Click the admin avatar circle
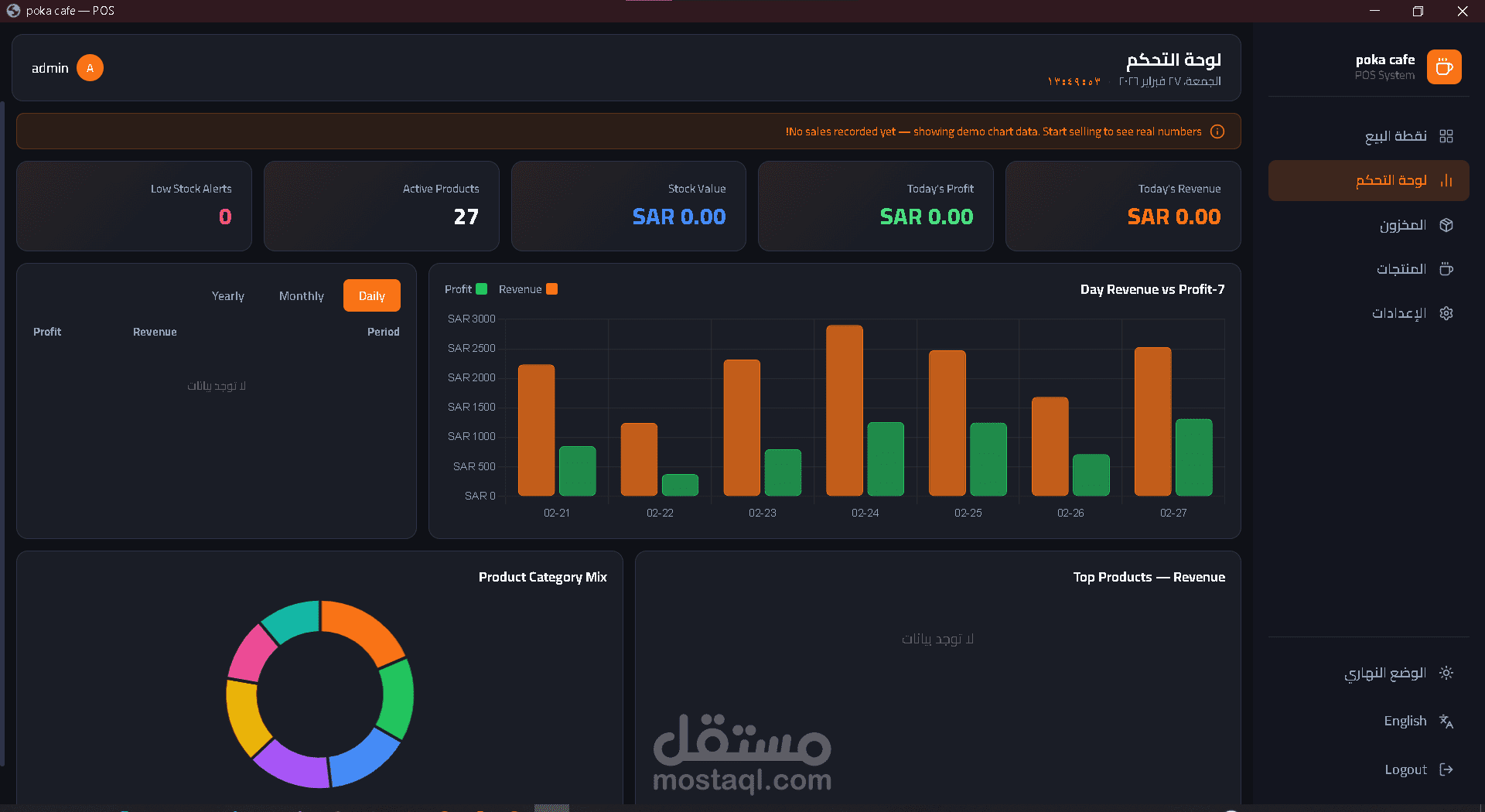The width and height of the screenshot is (1485, 812). click(x=90, y=68)
